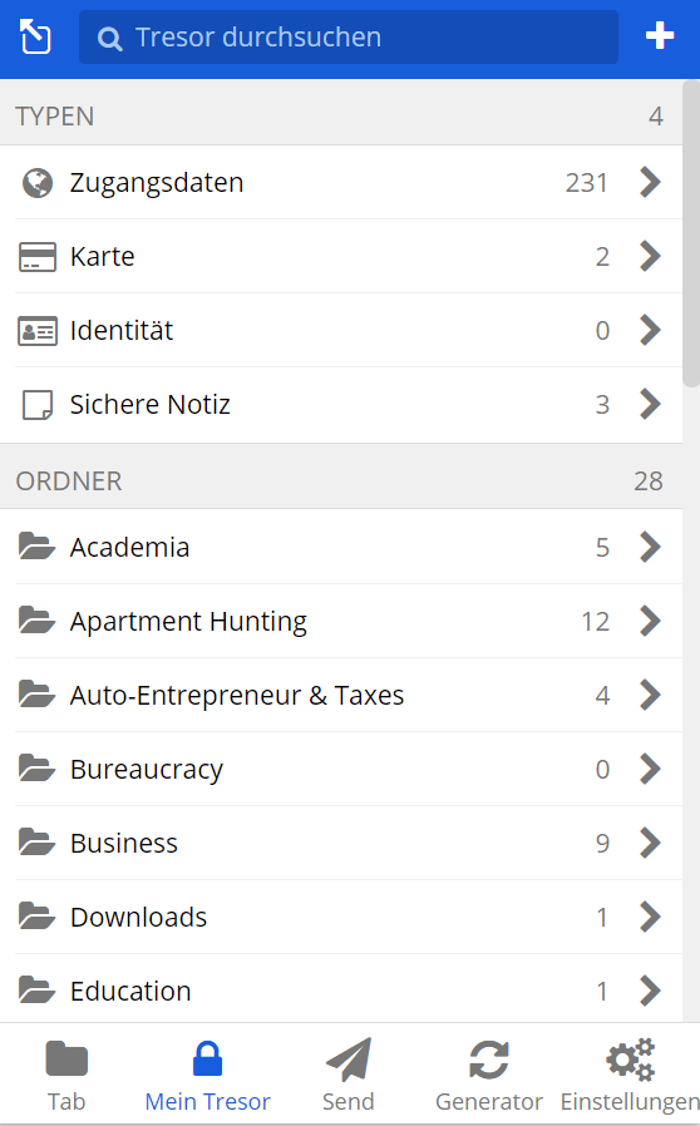Expand the Business folder chevron

(x=651, y=843)
